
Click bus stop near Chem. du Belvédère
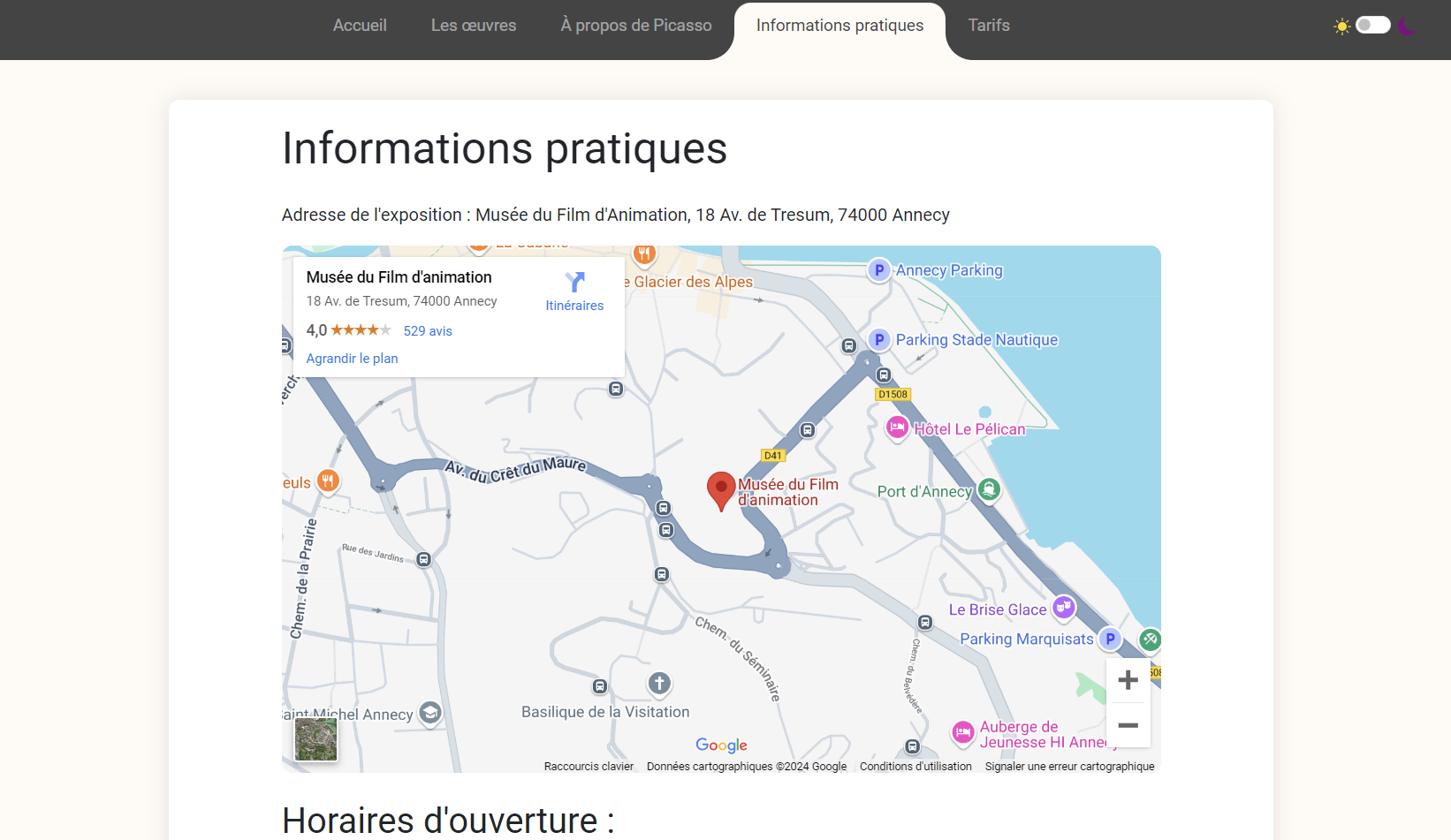click(924, 623)
